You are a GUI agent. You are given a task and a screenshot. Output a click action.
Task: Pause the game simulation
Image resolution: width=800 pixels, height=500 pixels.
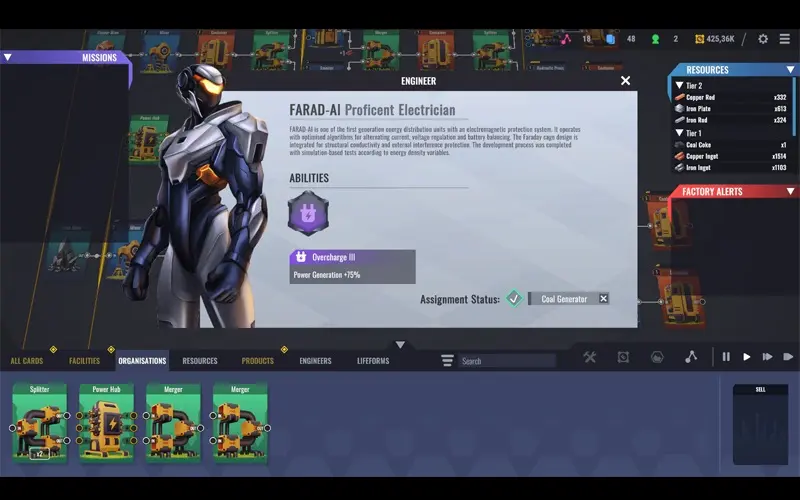pyautogui.click(x=726, y=357)
